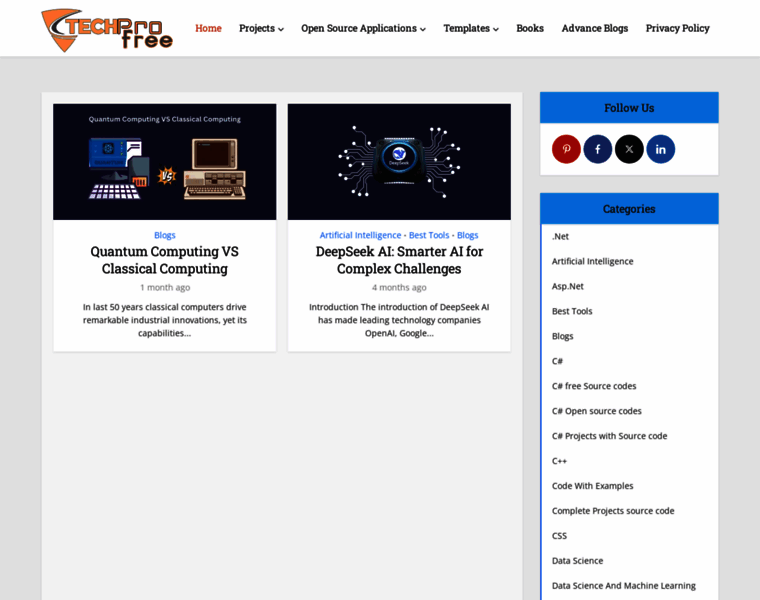Expand the Templates dropdown menu

471,29
